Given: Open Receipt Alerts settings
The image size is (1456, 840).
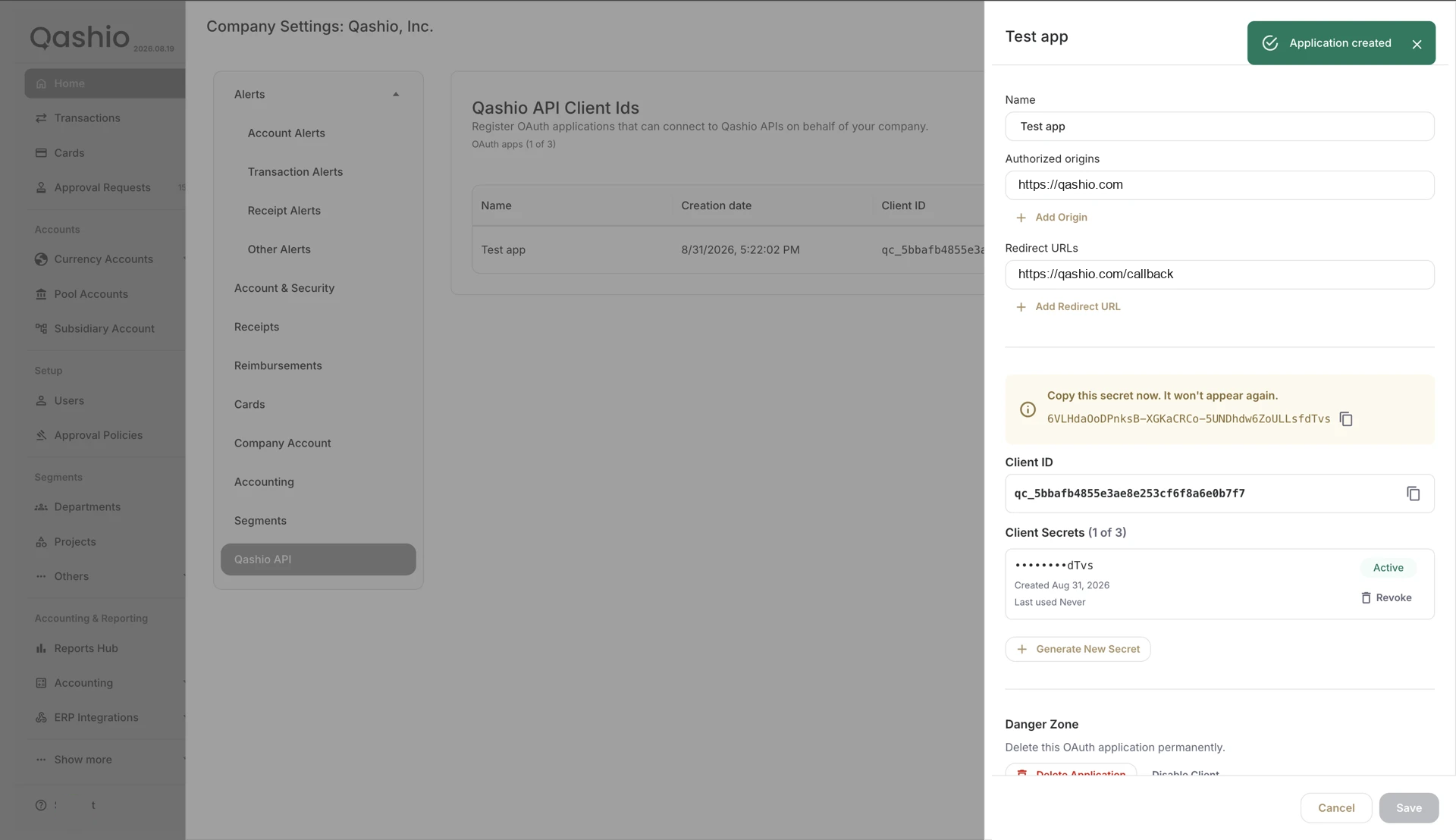Looking at the screenshot, I should click(x=284, y=211).
